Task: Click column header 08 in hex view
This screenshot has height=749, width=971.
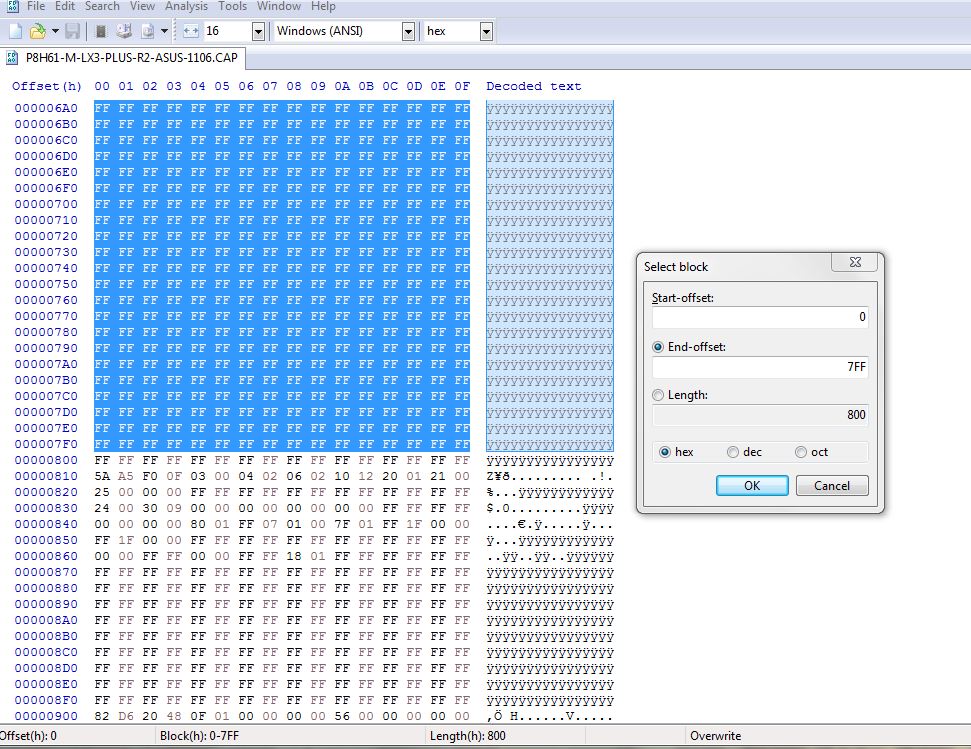Action: point(294,86)
